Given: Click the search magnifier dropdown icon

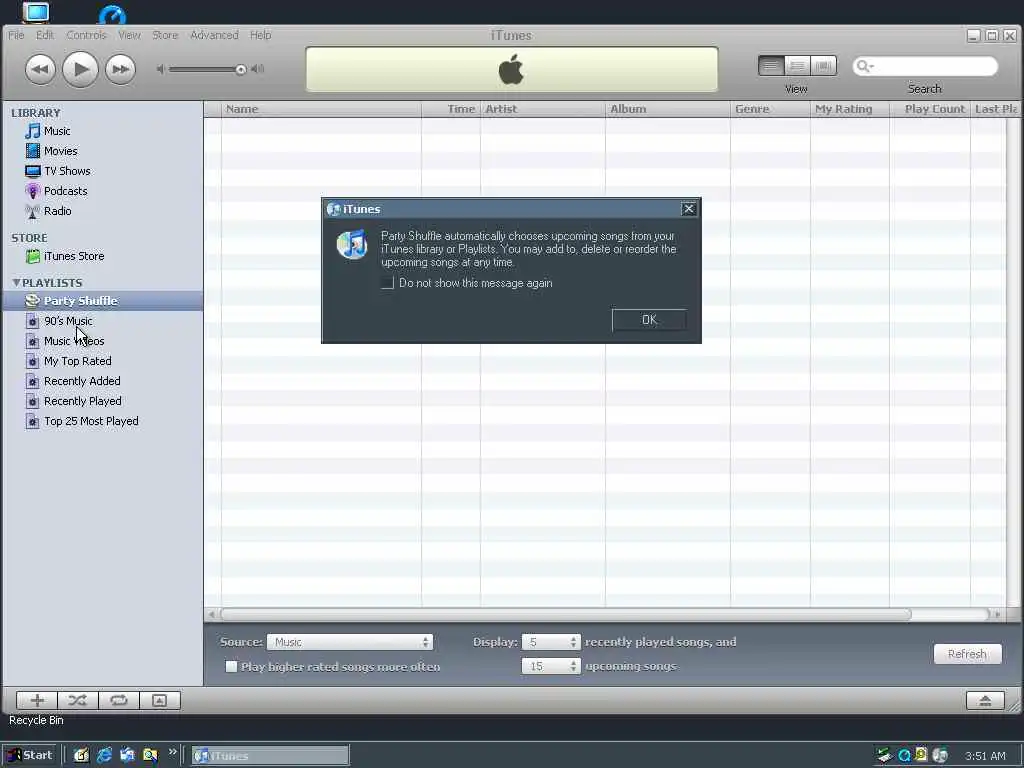Looking at the screenshot, I should click(864, 66).
